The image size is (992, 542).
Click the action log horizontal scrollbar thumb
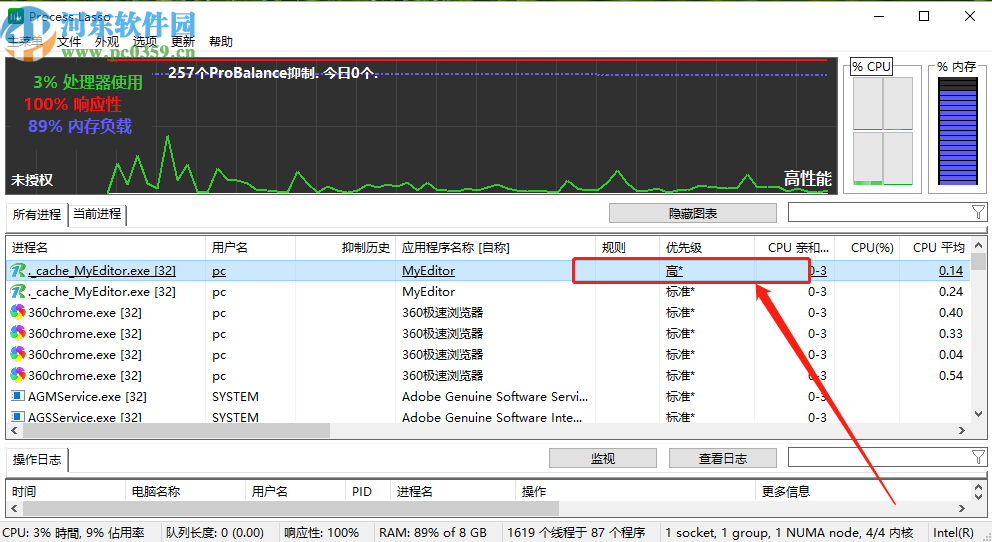[291, 508]
